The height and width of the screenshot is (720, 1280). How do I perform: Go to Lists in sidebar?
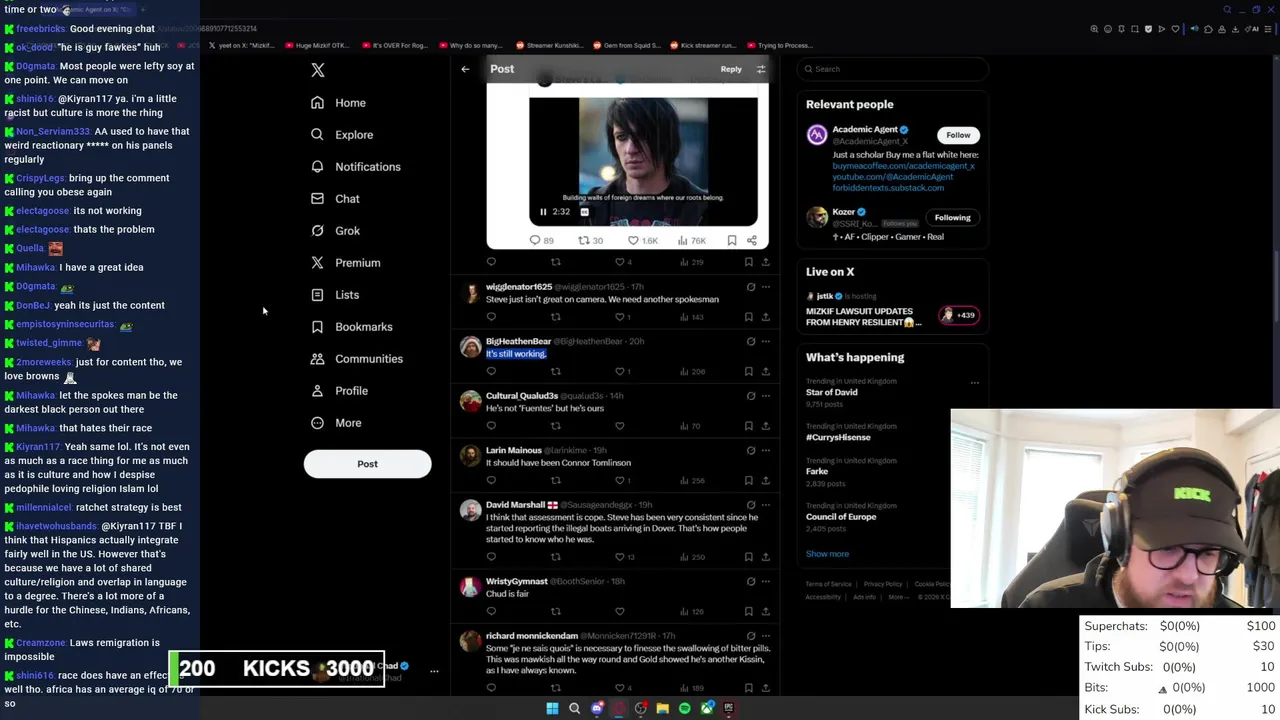click(335, 295)
